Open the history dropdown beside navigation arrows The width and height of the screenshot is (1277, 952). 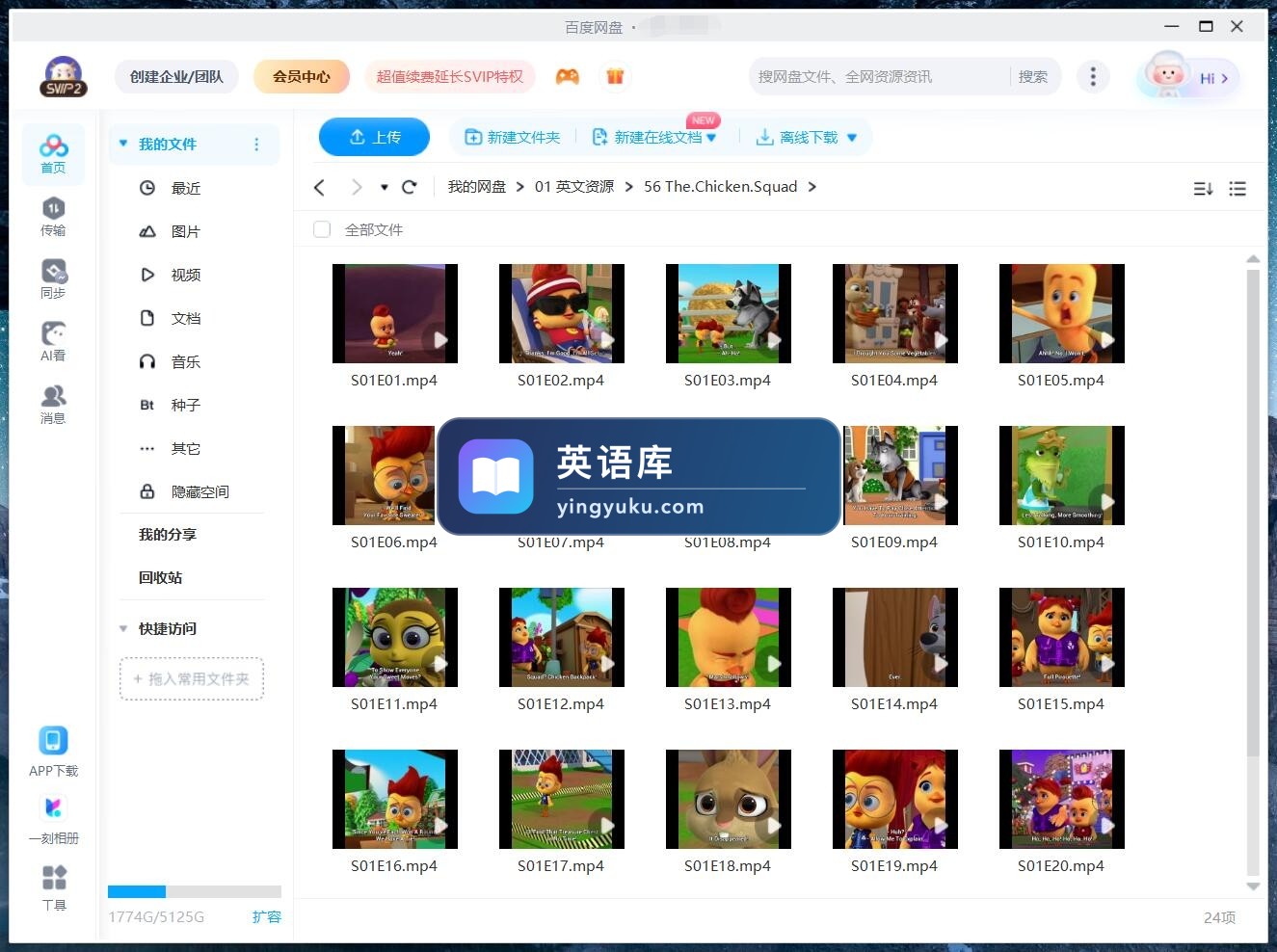[x=384, y=187]
